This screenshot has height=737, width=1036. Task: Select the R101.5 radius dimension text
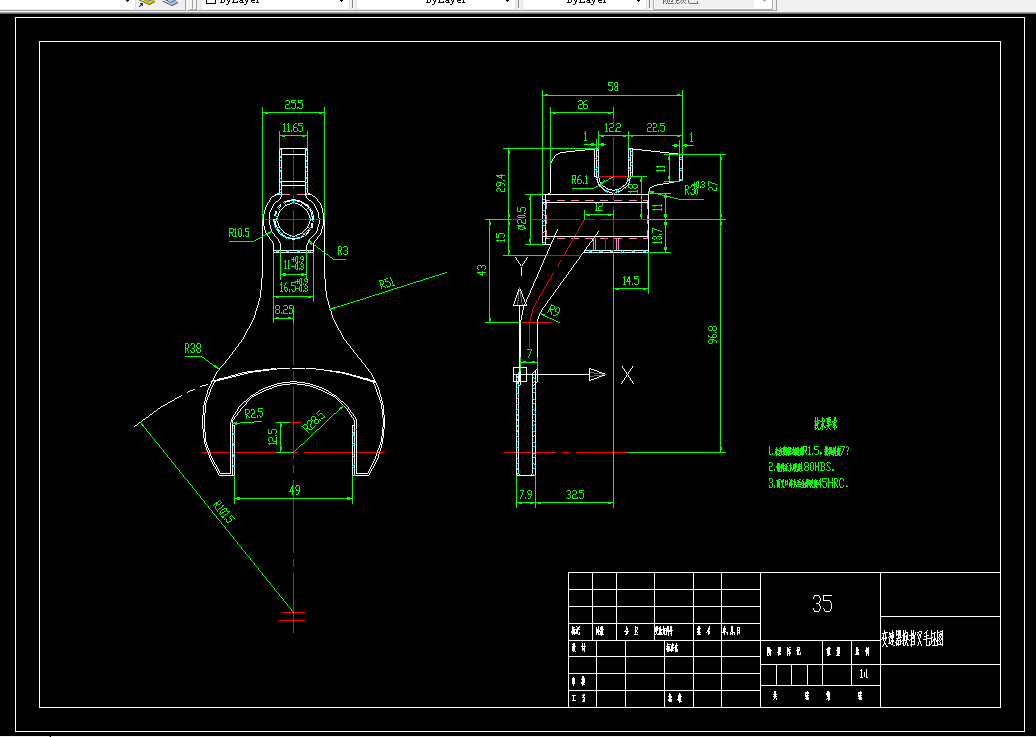point(224,512)
